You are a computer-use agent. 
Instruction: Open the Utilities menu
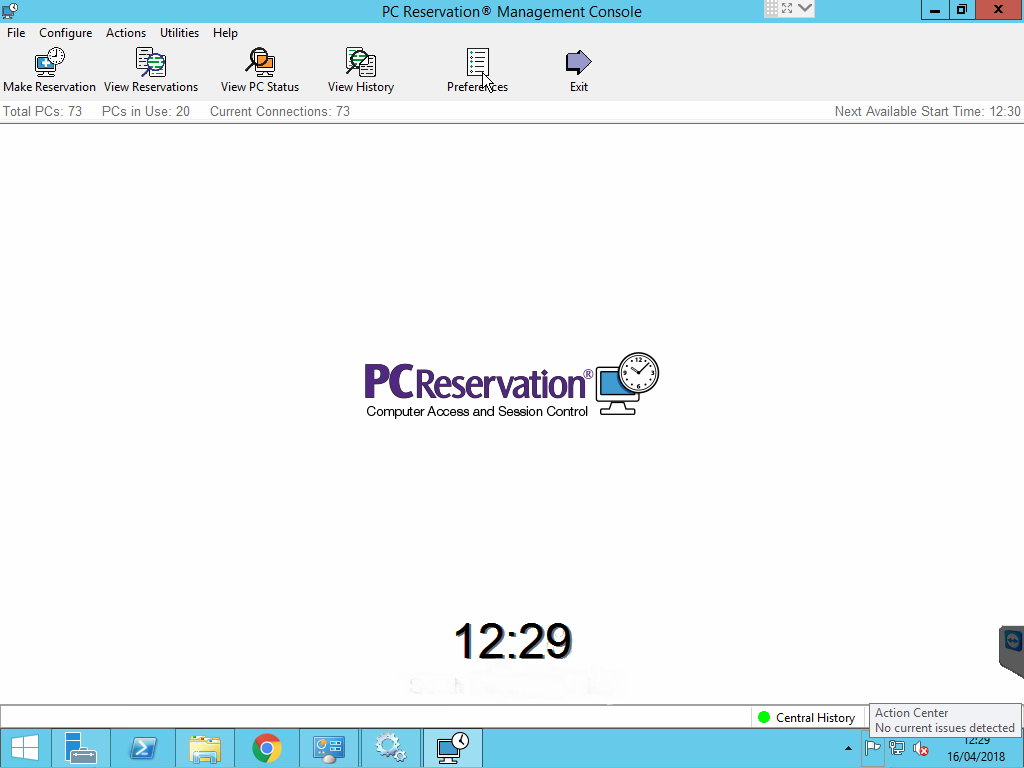point(180,33)
